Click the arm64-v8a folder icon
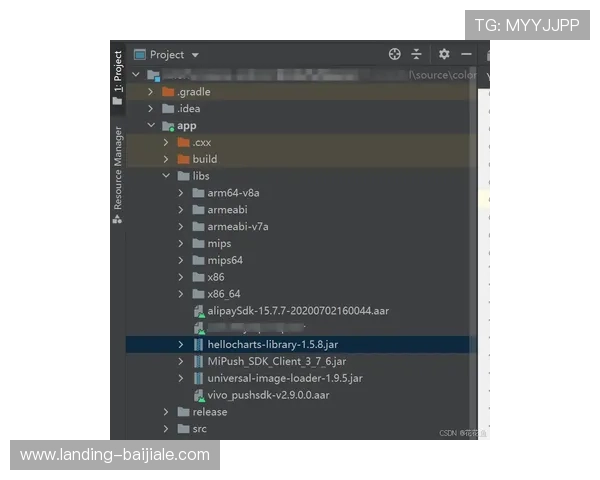Screen dimensions: 600x480 pyautogui.click(x=198, y=193)
